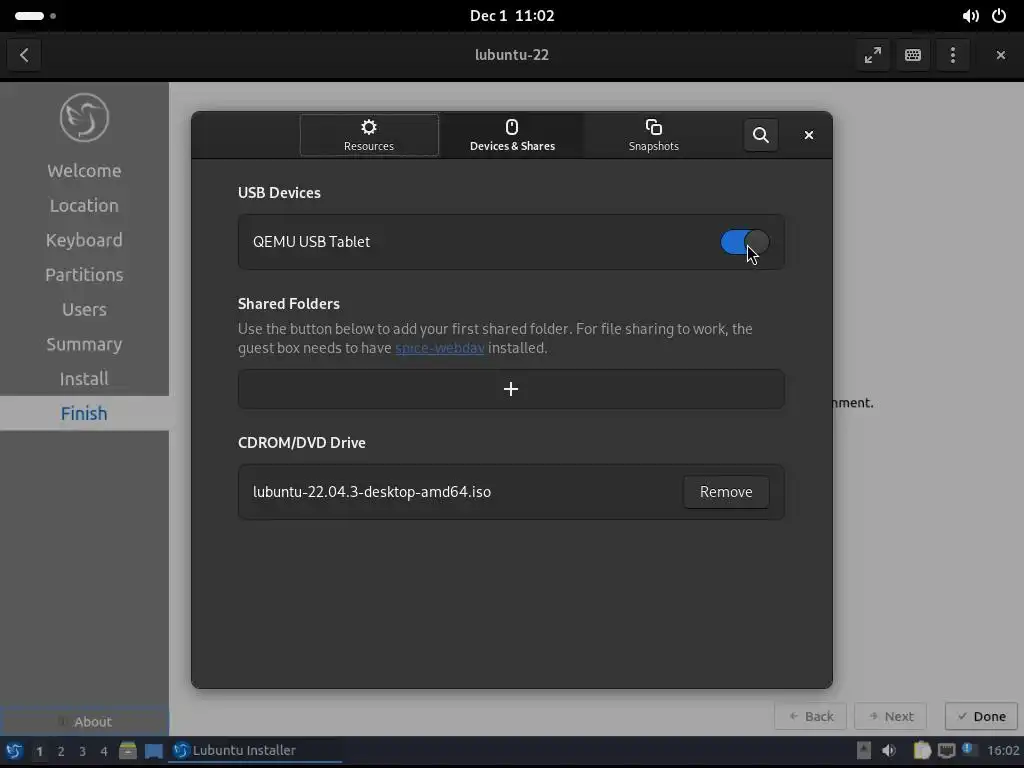Switch to the Resources tab
This screenshot has height=768, width=1024.
(369, 135)
